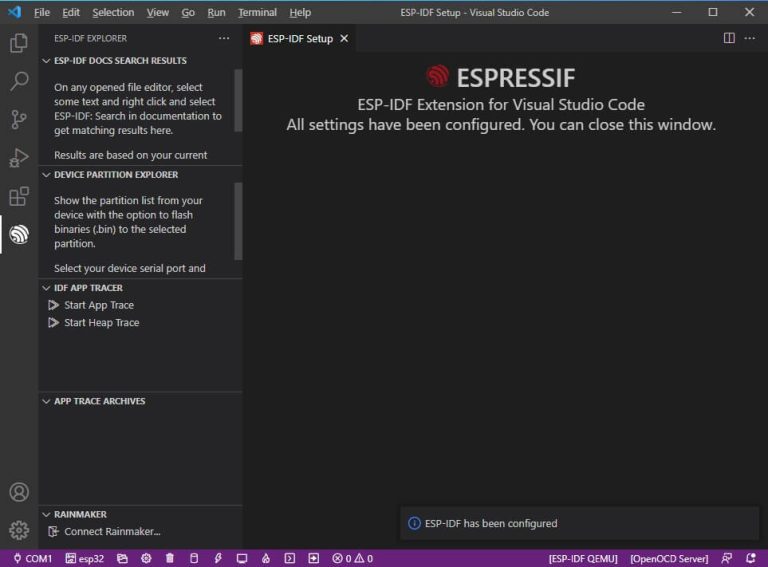Viewport: 768px width, 567px height.
Task: Open the Search view icon
Action: tap(19, 81)
